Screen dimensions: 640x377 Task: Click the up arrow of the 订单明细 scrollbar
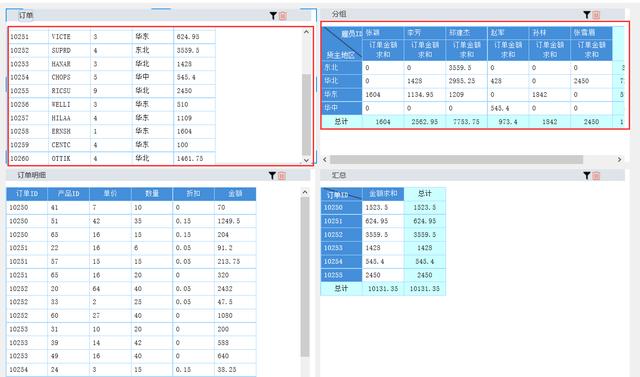tap(305, 192)
